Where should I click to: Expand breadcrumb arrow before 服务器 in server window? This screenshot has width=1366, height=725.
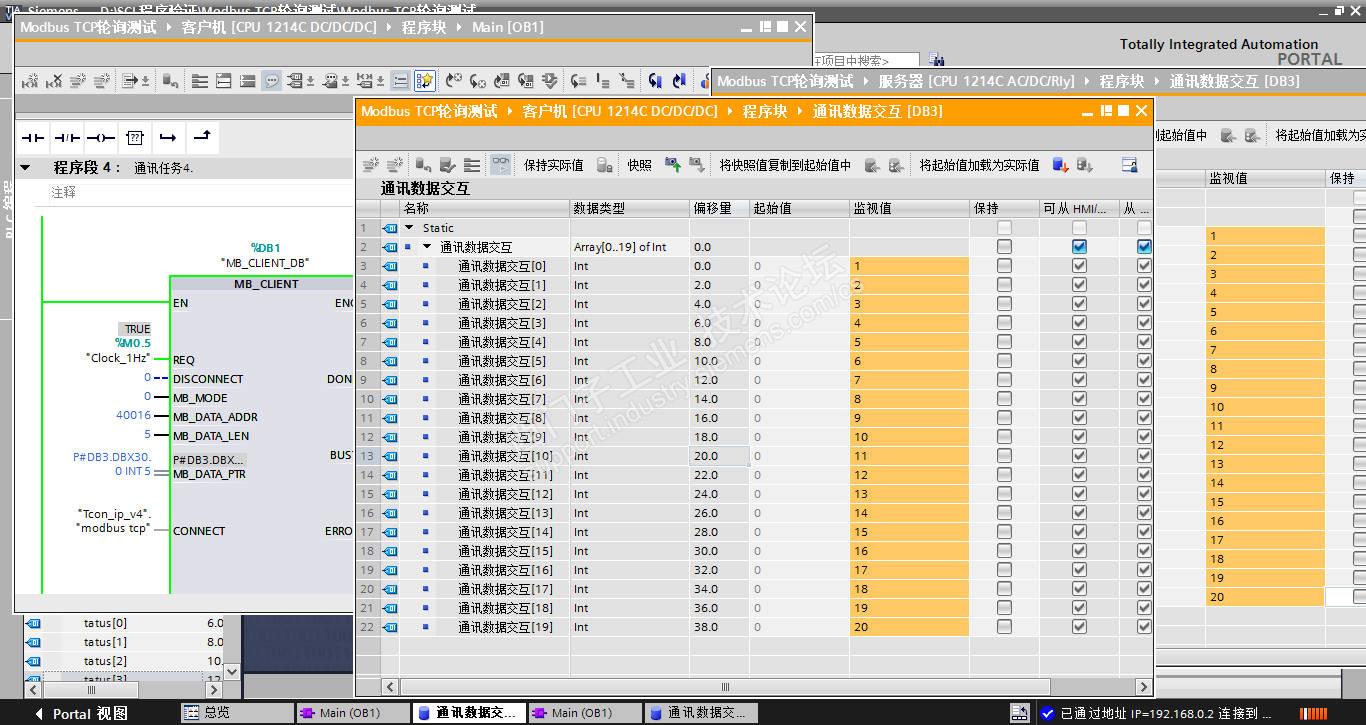866,81
